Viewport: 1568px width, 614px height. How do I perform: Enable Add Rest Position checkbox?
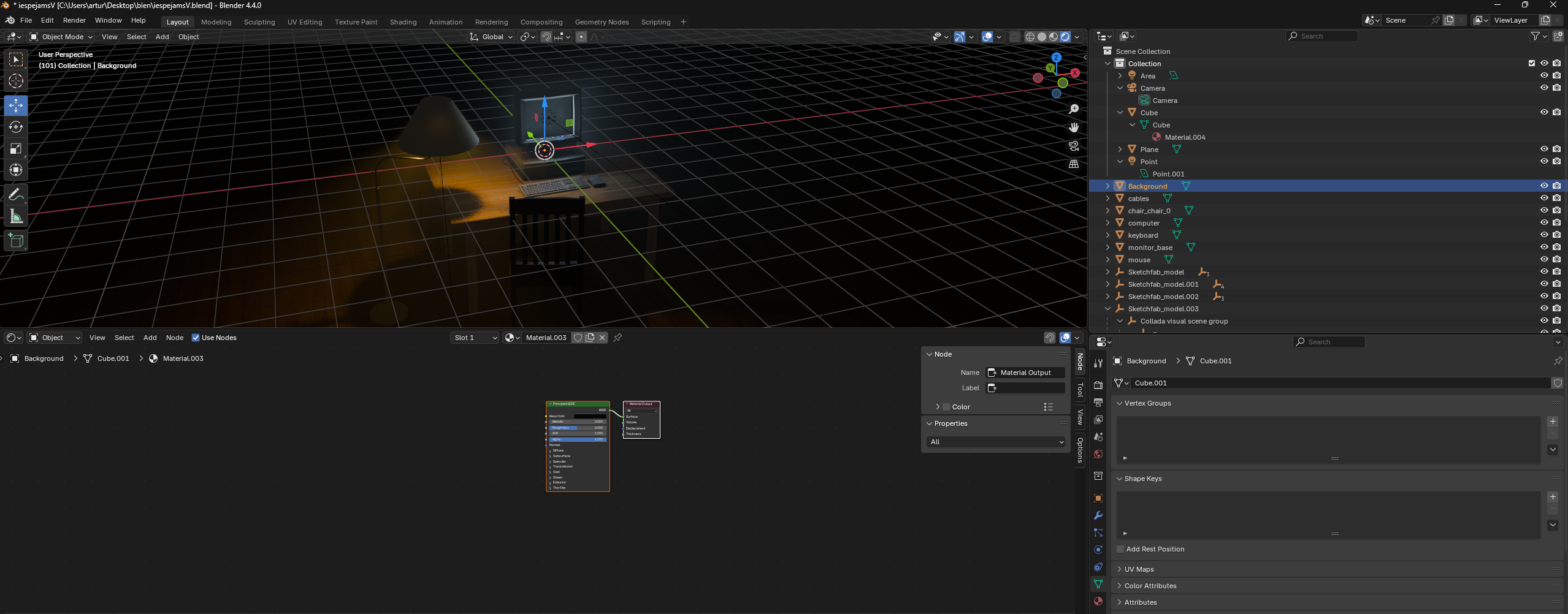click(1120, 549)
